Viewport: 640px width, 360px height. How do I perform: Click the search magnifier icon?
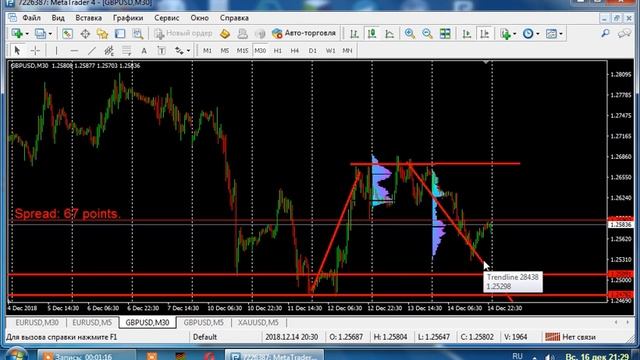[605, 33]
